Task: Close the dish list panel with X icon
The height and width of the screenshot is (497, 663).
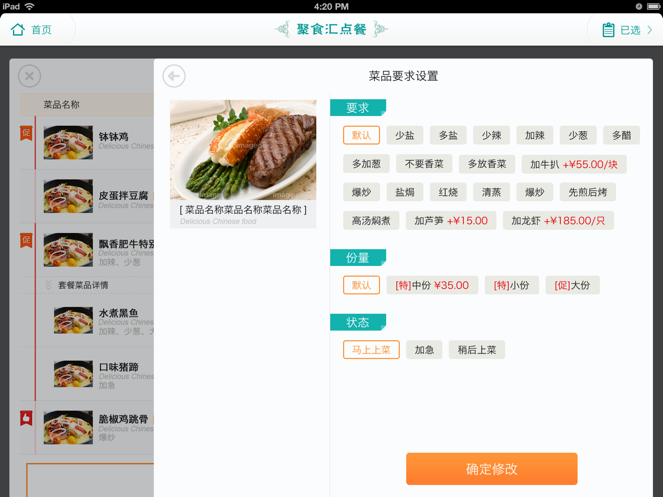Action: [29, 76]
